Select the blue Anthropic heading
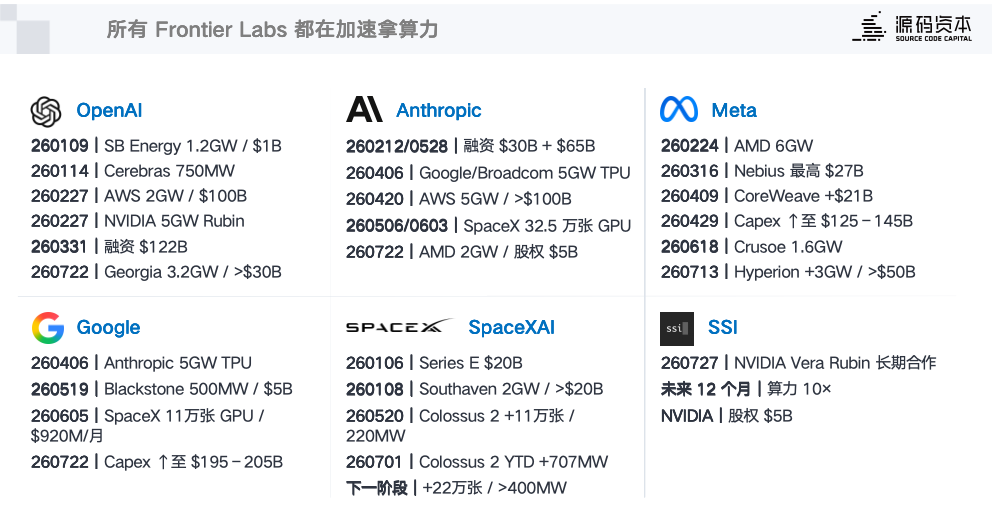 (439, 111)
